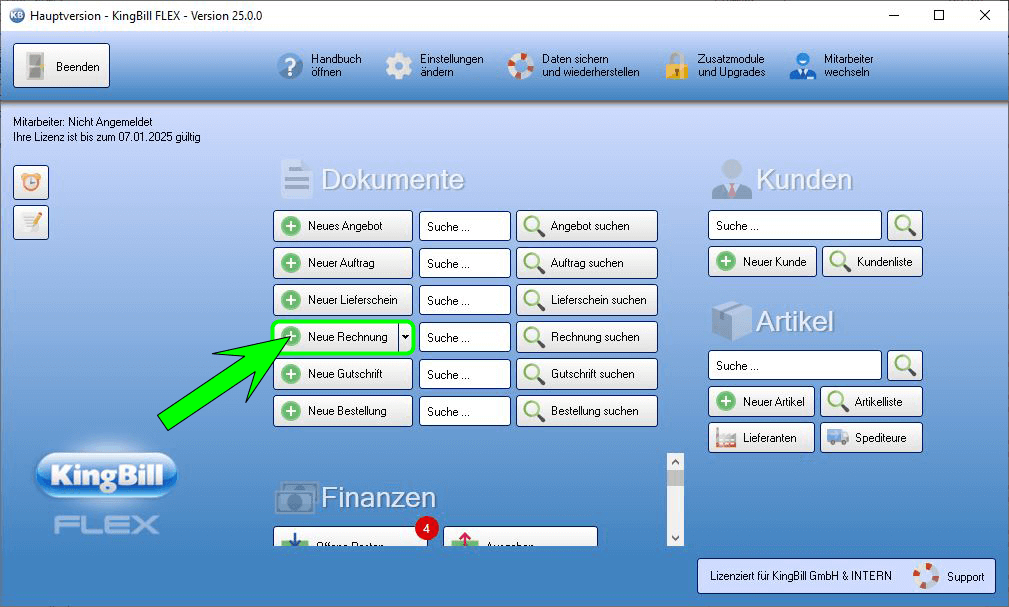Focus the Bestellung search field
The height and width of the screenshot is (607, 1009).
click(x=465, y=411)
